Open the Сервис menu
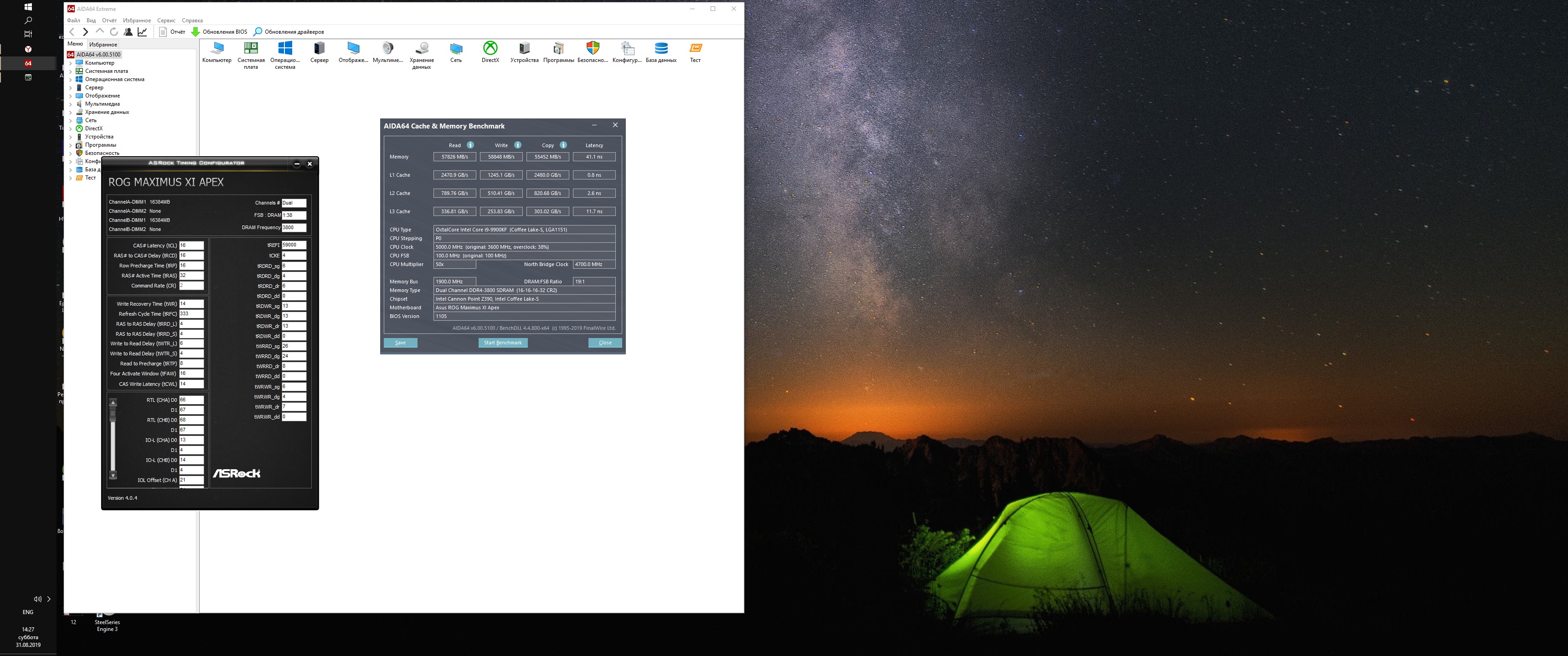The image size is (1568, 656). pyautogui.click(x=165, y=20)
